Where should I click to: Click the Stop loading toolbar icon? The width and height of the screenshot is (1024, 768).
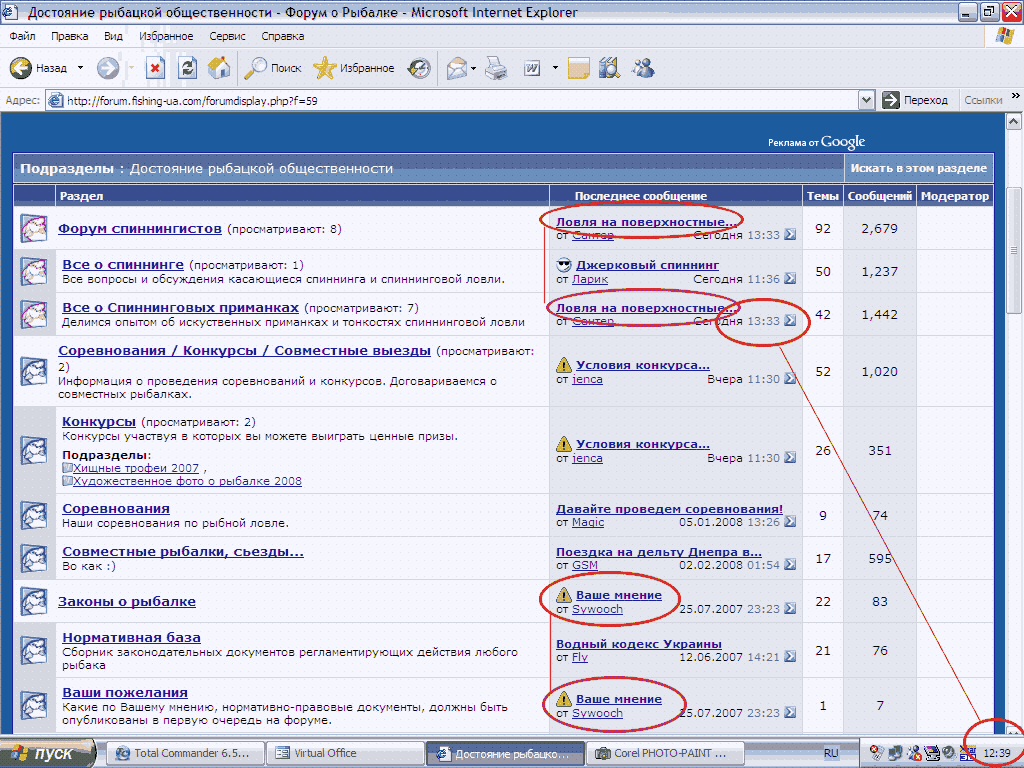pos(155,68)
